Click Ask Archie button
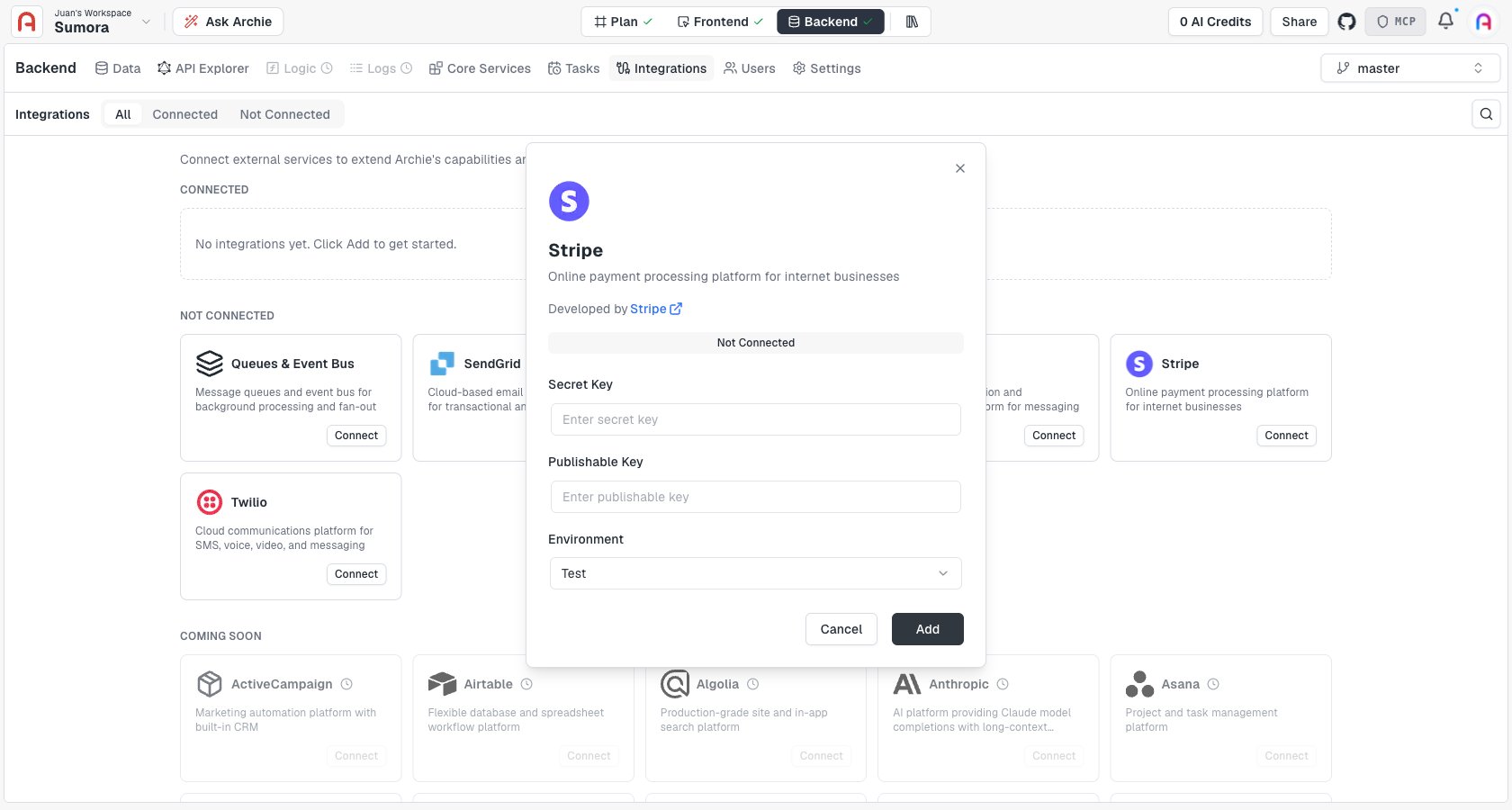Image resolution: width=1512 pixels, height=810 pixels. tap(228, 22)
